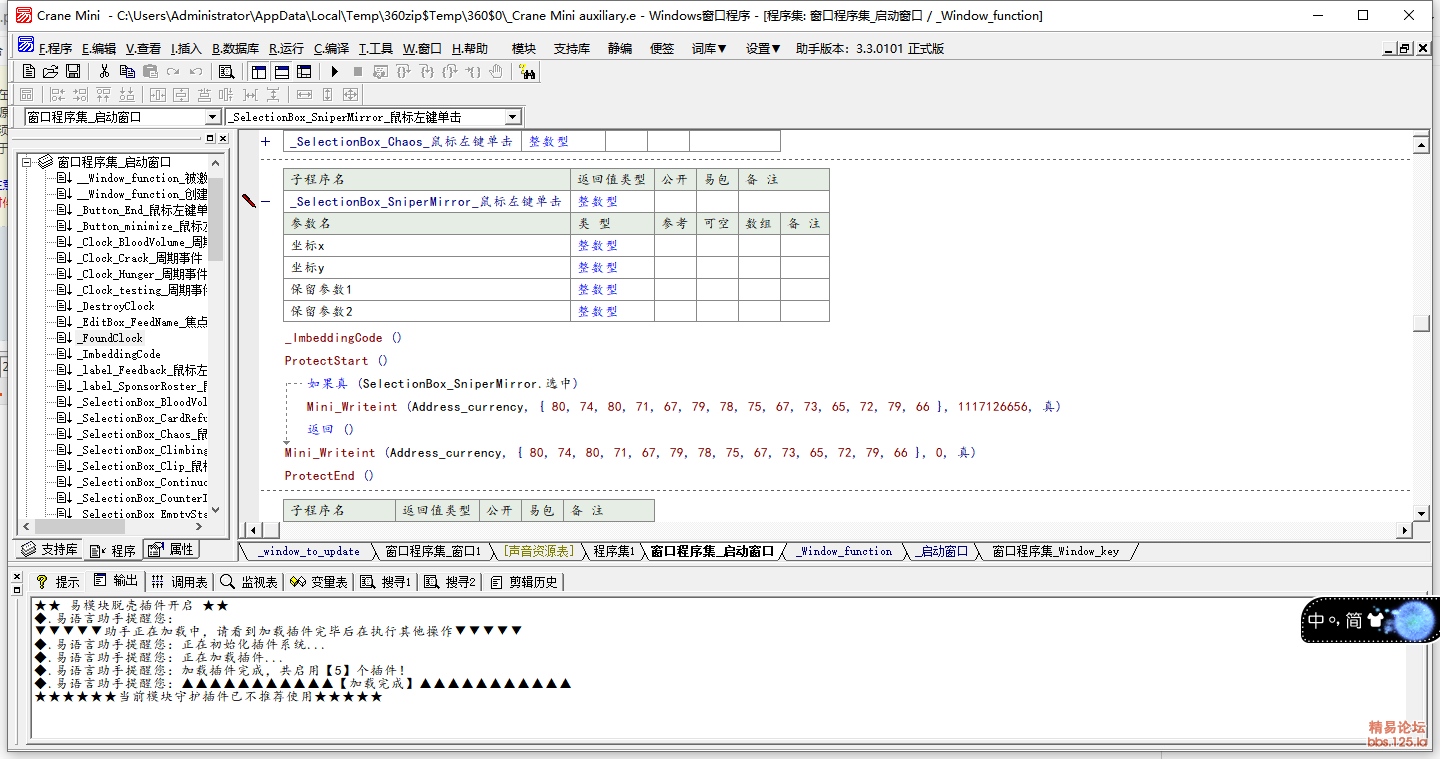The width and height of the screenshot is (1440, 759).
Task: Click the align-left edges icon in alignment toolbar
Action: pyautogui.click(x=58, y=94)
